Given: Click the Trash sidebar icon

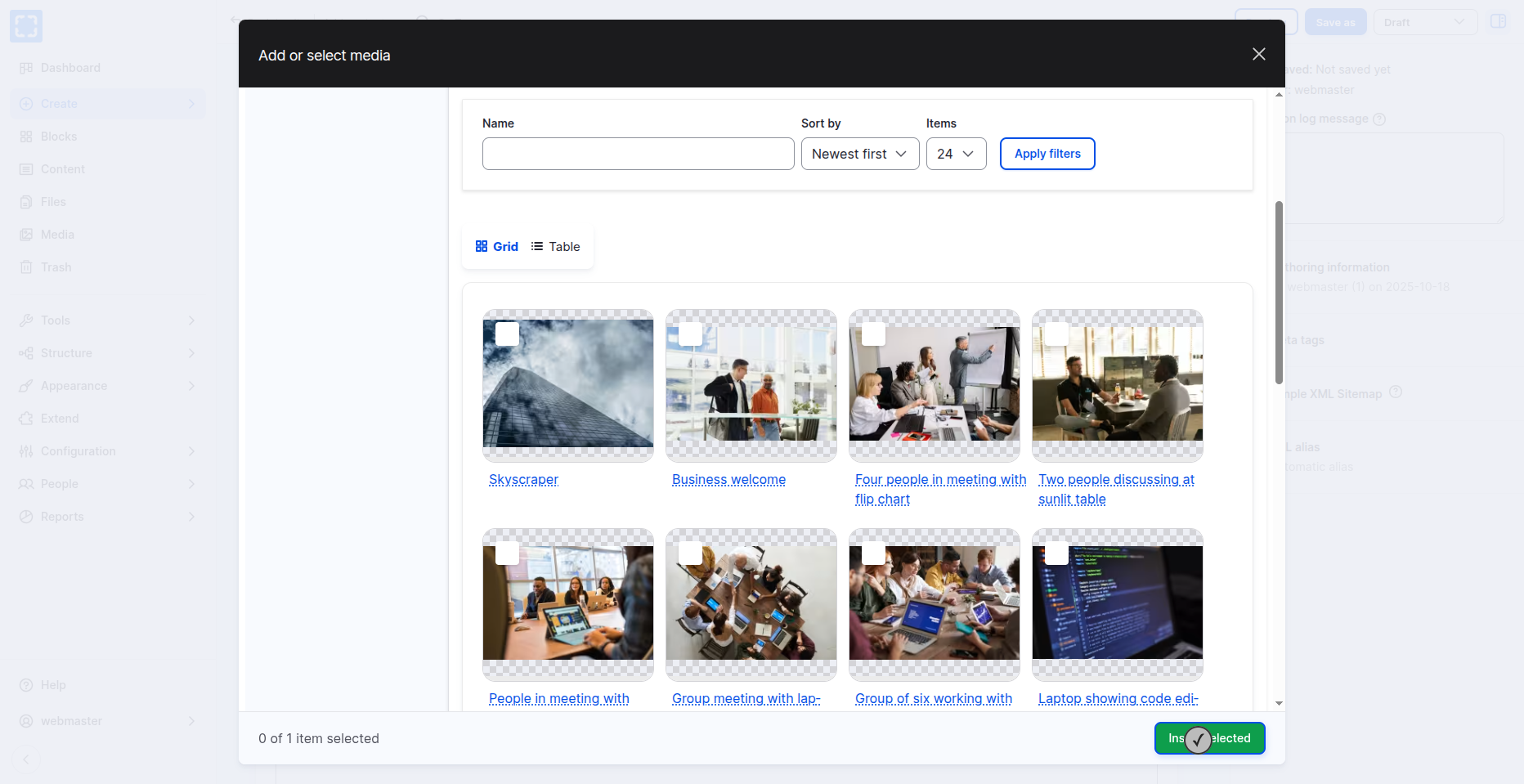Looking at the screenshot, I should (x=26, y=267).
